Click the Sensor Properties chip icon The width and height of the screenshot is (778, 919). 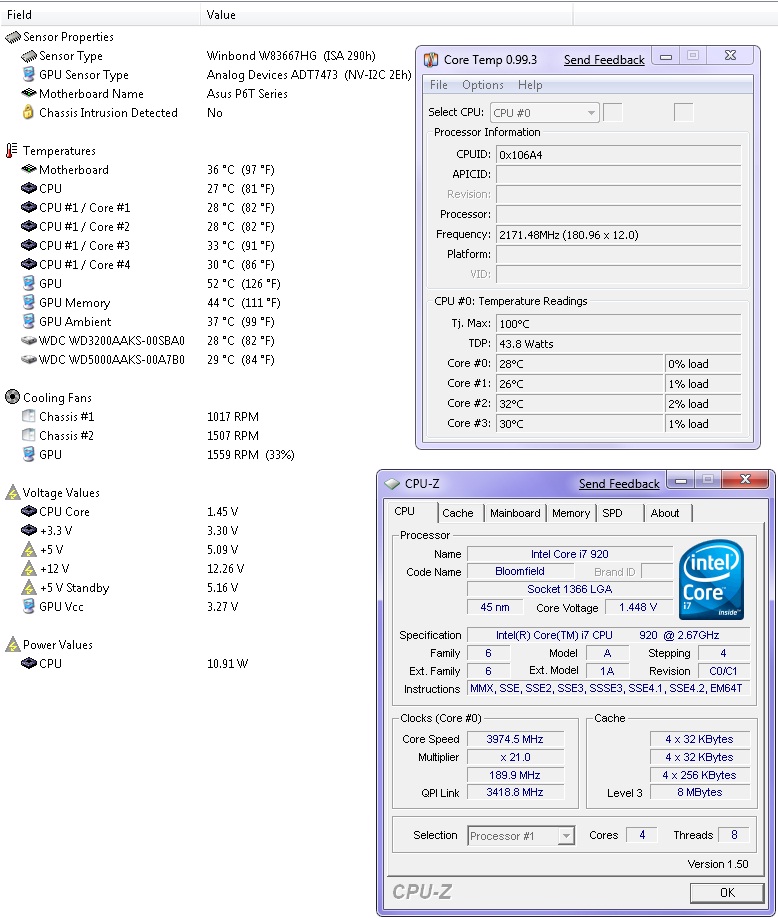(x=12, y=38)
